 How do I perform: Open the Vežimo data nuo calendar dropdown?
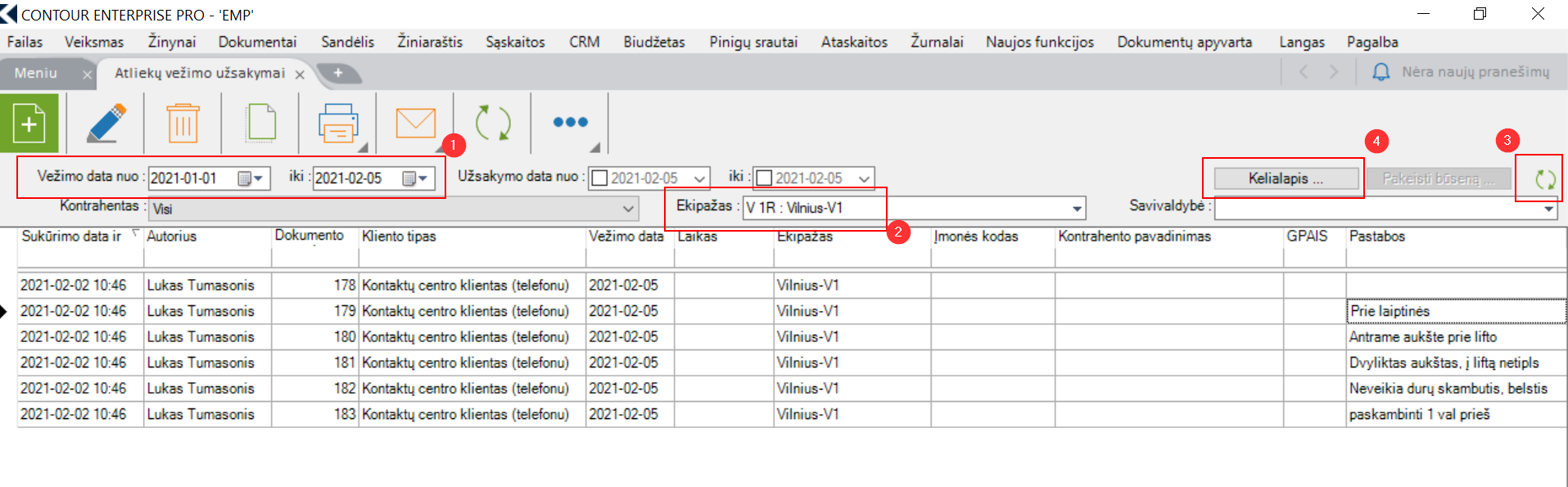pos(251,178)
